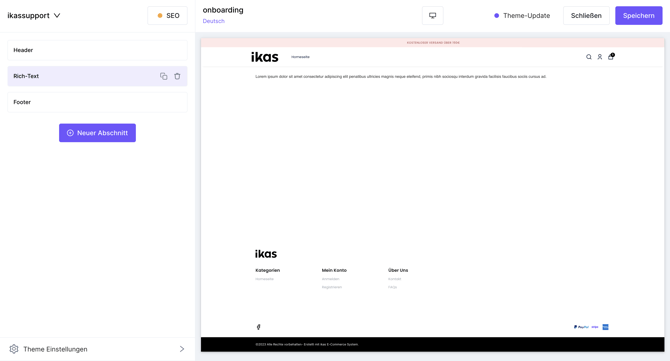Click the Über Uns heading in footer
The image size is (670, 361).
[x=398, y=270]
